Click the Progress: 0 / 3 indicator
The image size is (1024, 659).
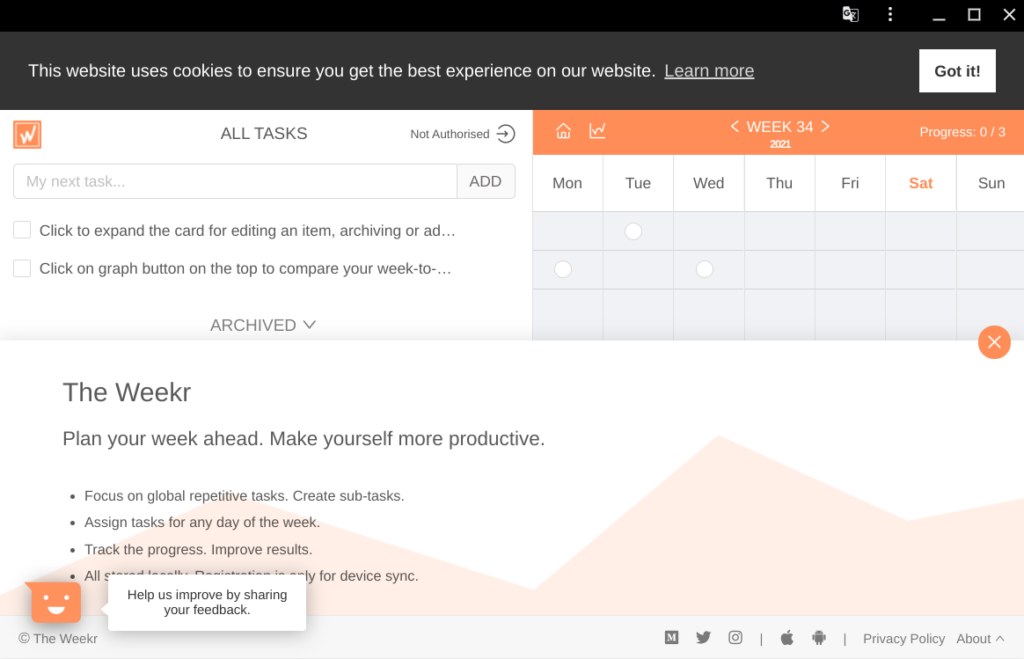point(963,132)
